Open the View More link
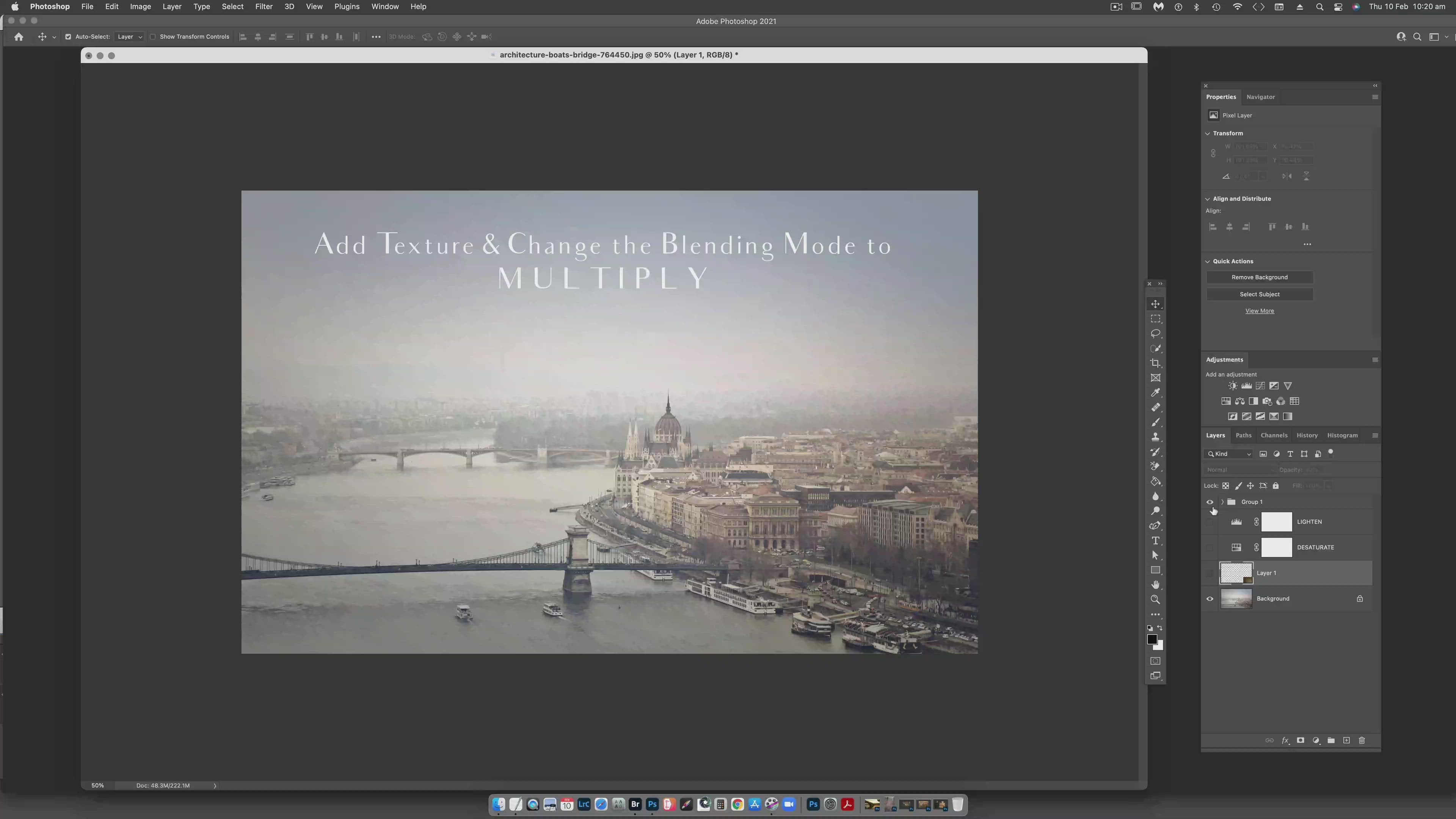Screen dimensions: 1456x819 point(1259,311)
